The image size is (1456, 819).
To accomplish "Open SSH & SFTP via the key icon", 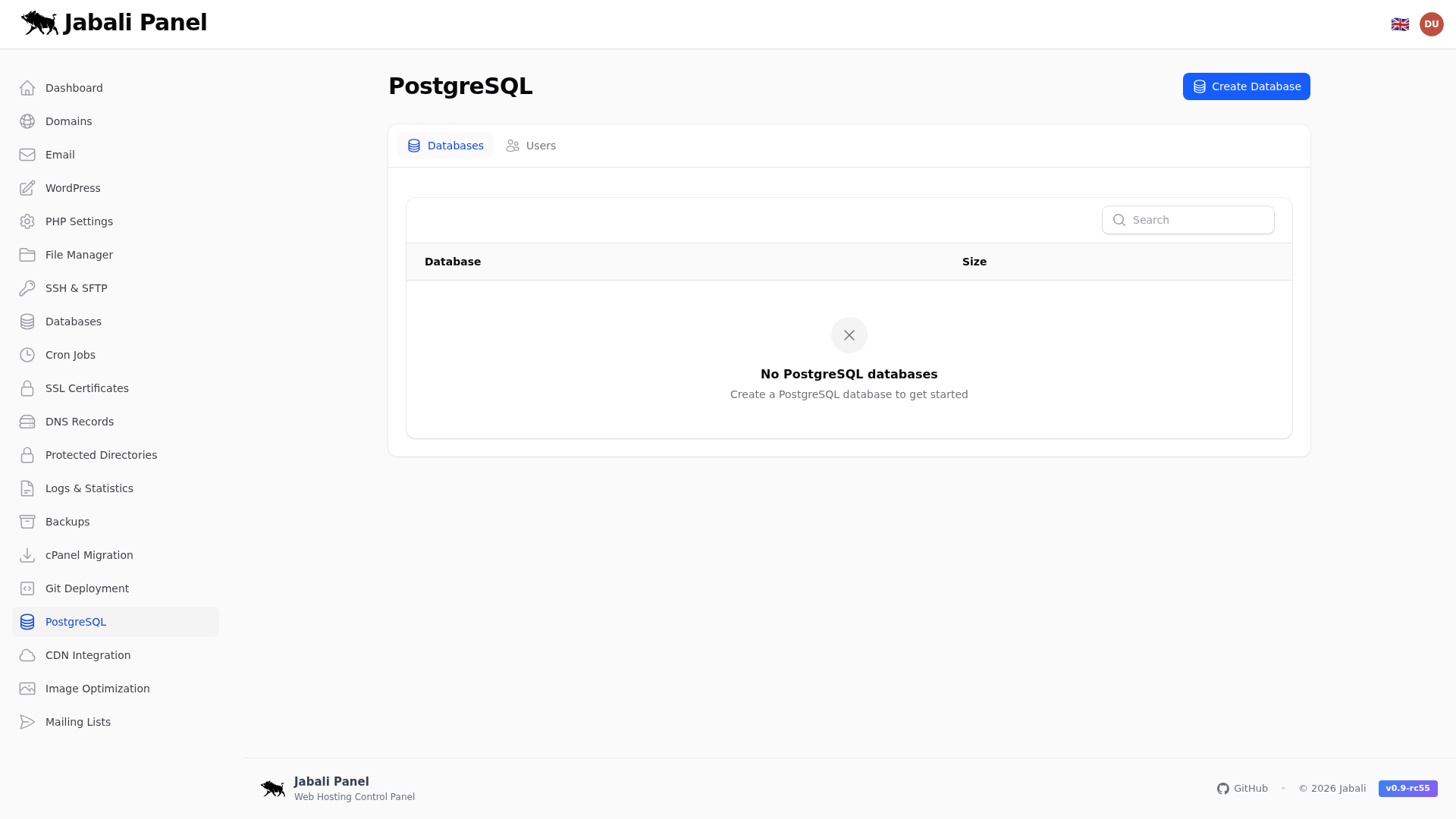I will pos(27,288).
